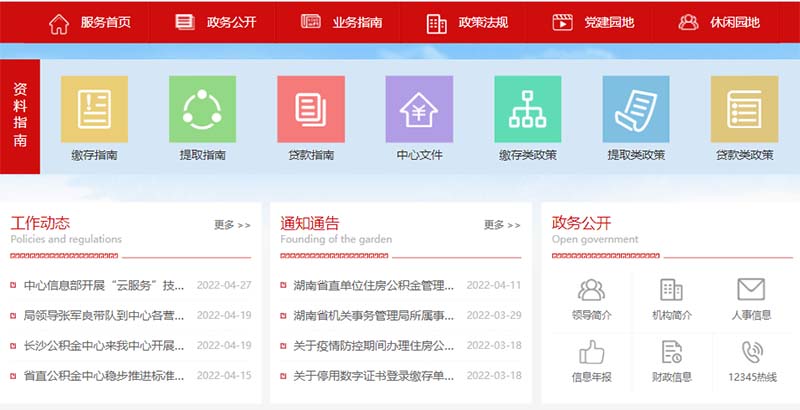Open the 休闲园地 menu item
This screenshot has height=410, width=800.
[735, 22]
